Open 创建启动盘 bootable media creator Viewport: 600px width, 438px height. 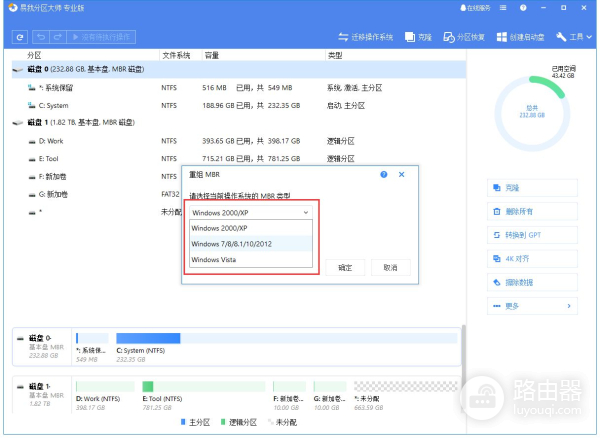click(x=520, y=37)
